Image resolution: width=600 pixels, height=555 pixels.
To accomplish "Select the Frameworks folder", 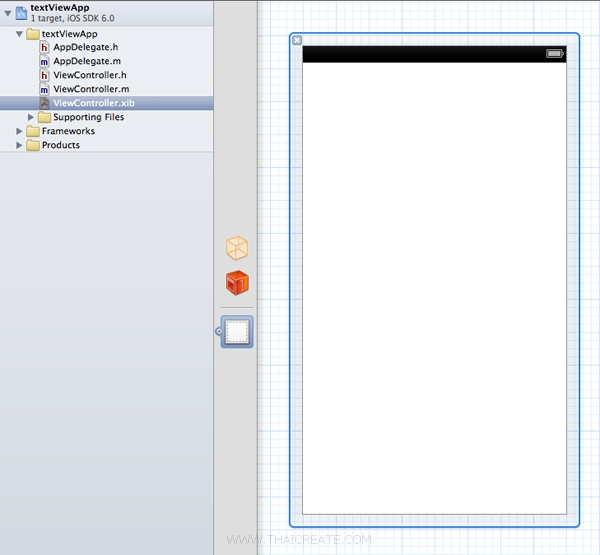I will click(x=68, y=131).
